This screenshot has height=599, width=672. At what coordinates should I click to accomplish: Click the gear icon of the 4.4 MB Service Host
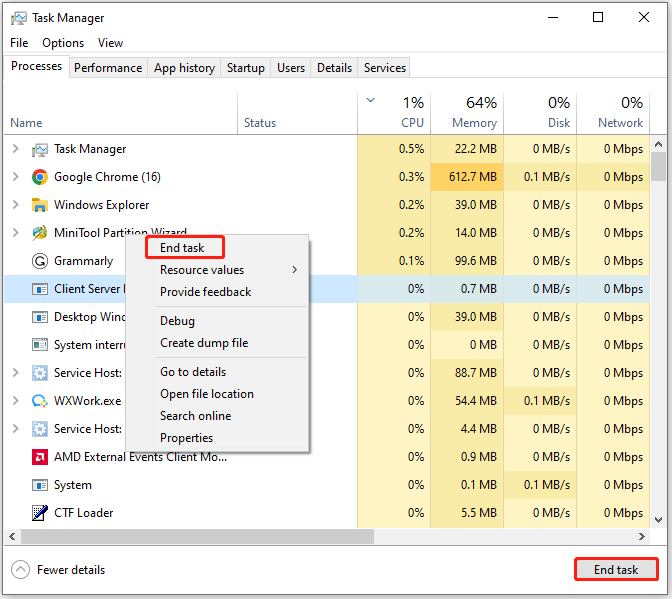tap(40, 429)
